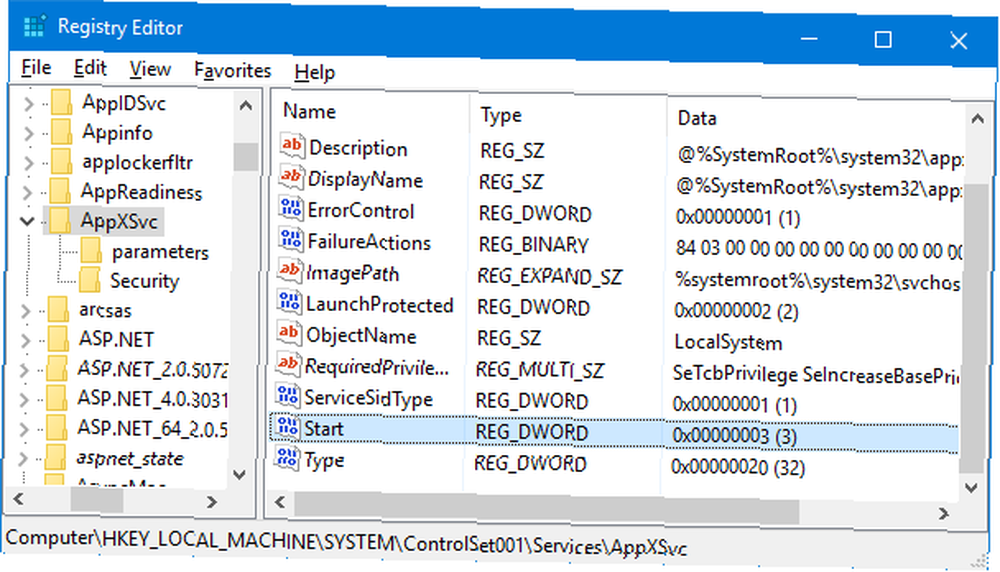Screen dimensions: 1000x572
Task: Expand the arcsas key
Action: pos(26,311)
